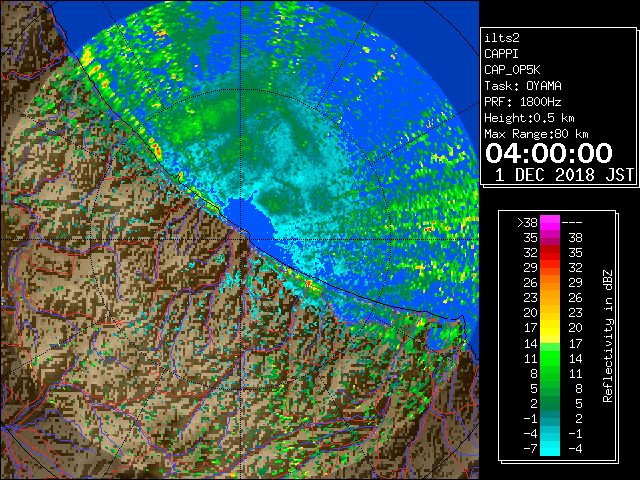Click the '-4' label right of color bar

coord(575,448)
